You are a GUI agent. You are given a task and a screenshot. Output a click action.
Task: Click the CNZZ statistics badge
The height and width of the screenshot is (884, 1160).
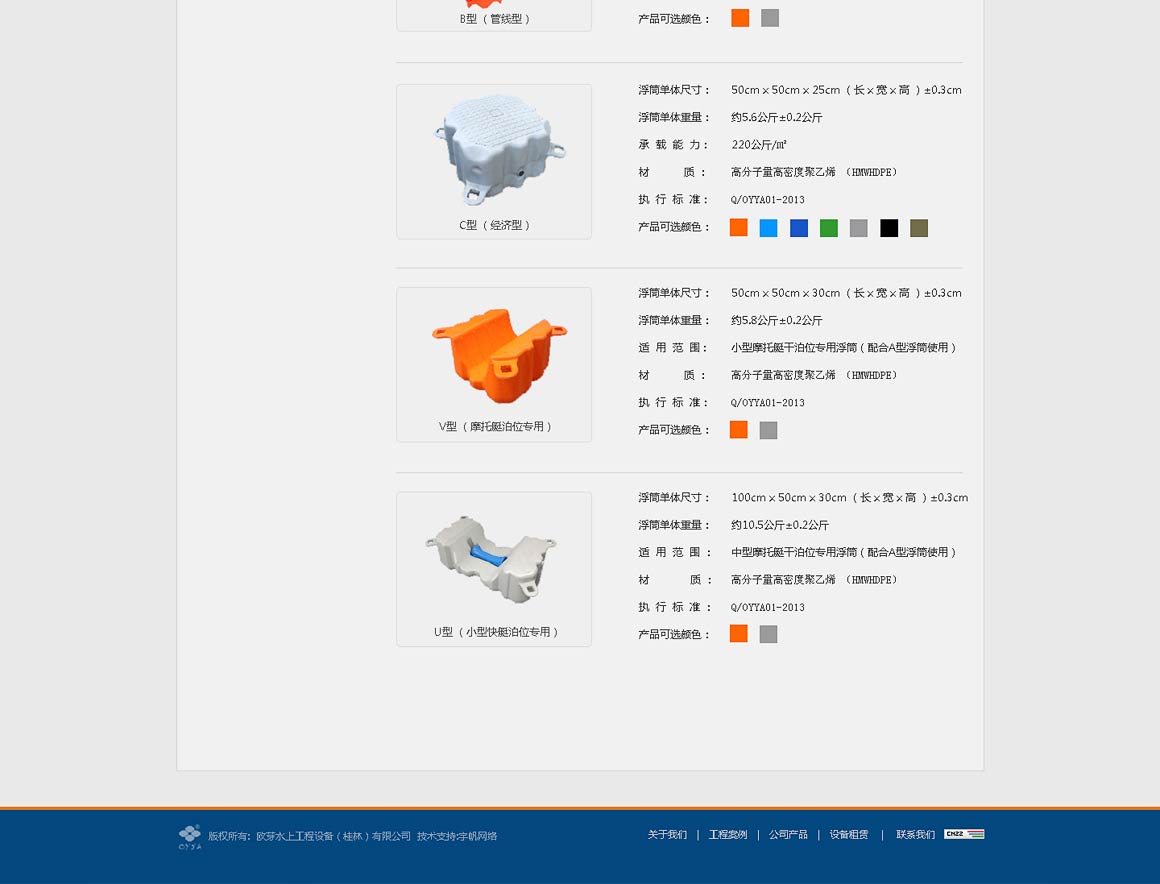pos(964,834)
